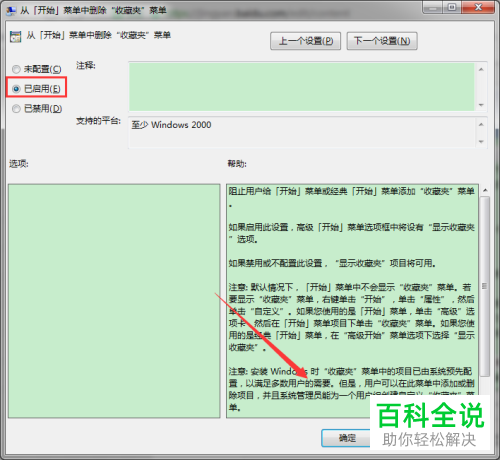The image size is (500, 460).
Task: Click the comment box scroll down arrow
Action: (x=481, y=105)
